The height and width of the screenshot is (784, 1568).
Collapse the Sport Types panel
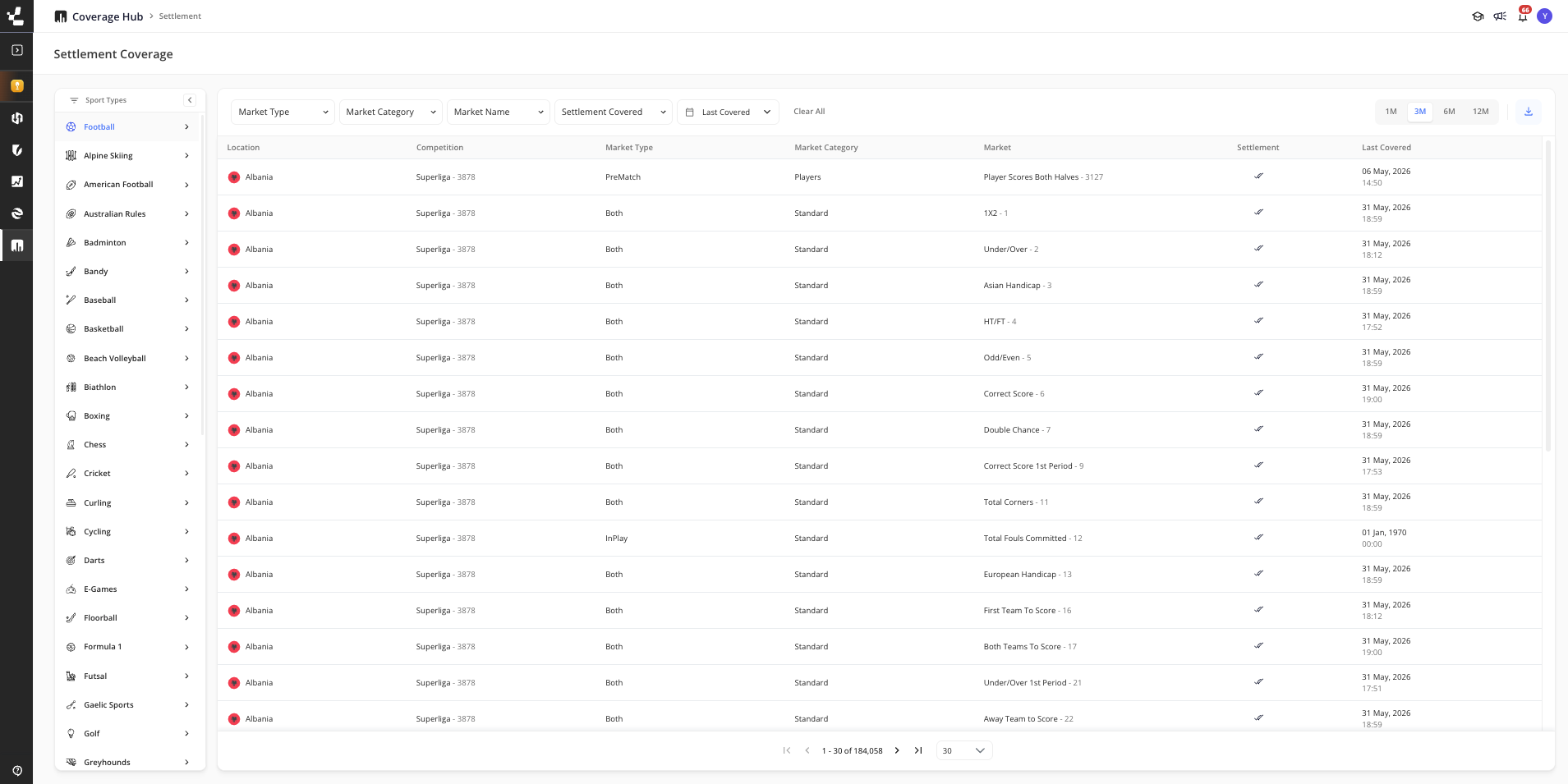tap(190, 100)
